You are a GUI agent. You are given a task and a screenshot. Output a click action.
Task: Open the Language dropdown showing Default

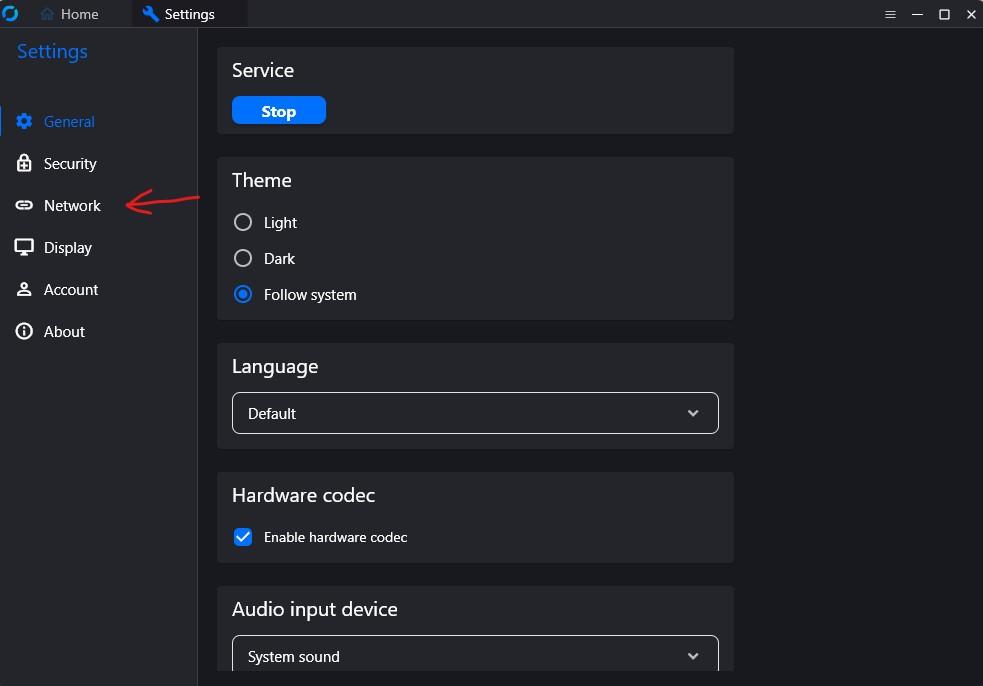point(475,413)
